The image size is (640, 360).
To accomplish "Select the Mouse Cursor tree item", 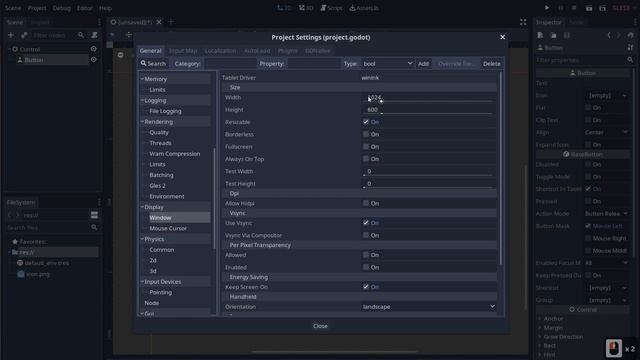I will (x=168, y=228).
